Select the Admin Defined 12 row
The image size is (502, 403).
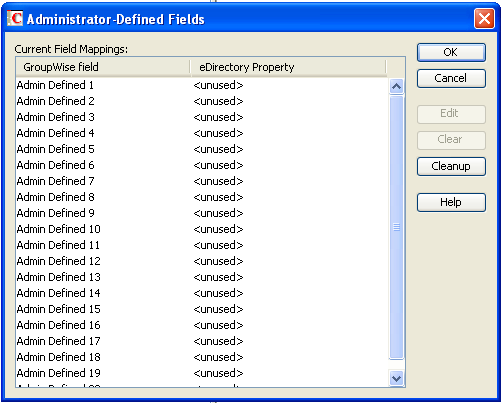(x=202, y=261)
